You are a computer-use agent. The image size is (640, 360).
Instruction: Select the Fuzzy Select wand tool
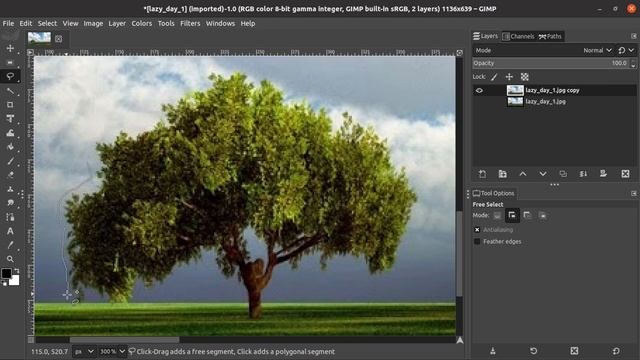[x=10, y=91]
